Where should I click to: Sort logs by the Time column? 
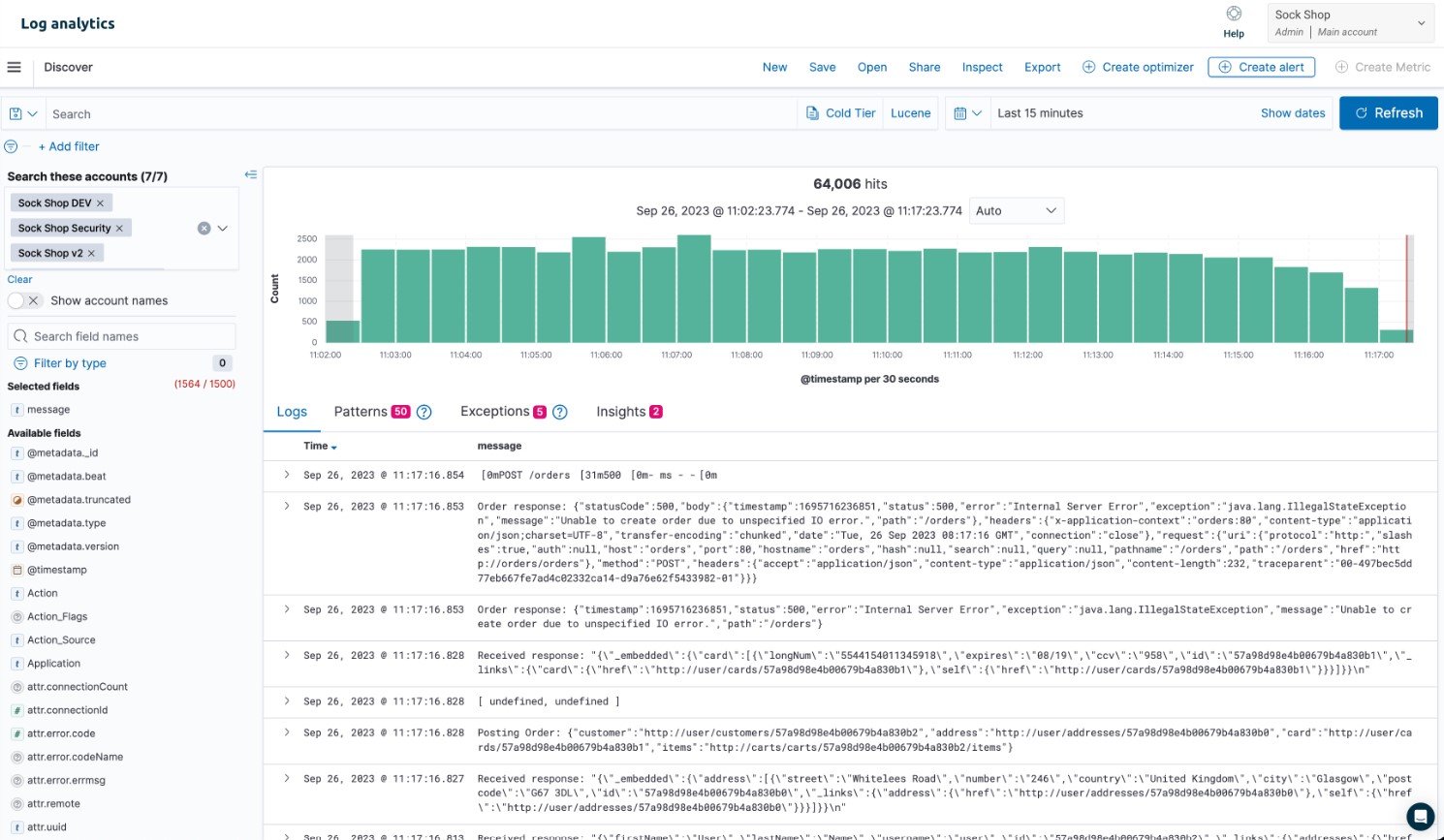click(320, 446)
